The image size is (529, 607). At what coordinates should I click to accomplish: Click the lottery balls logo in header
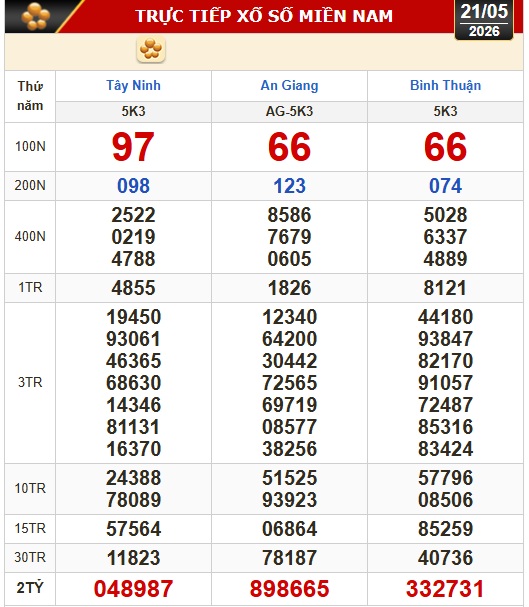click(36, 16)
